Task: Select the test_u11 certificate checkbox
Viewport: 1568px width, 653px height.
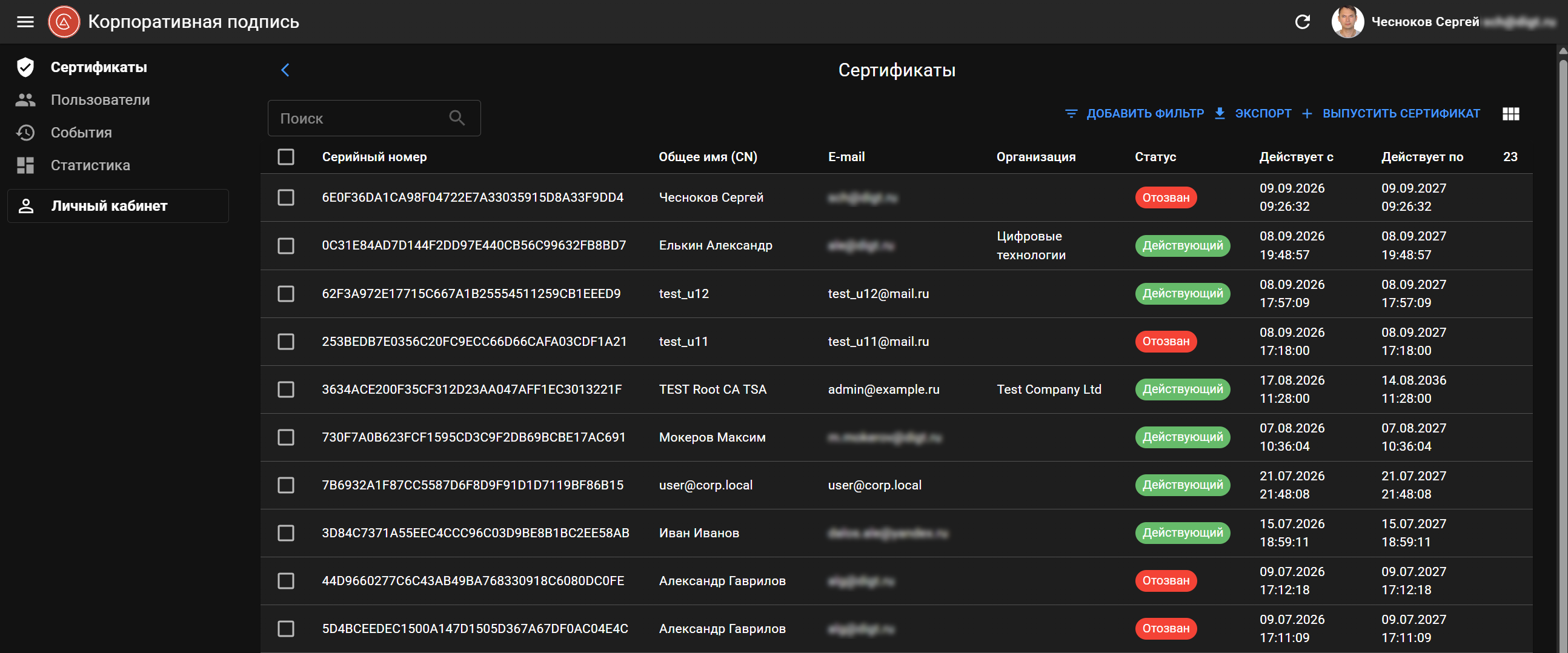Action: (x=285, y=342)
